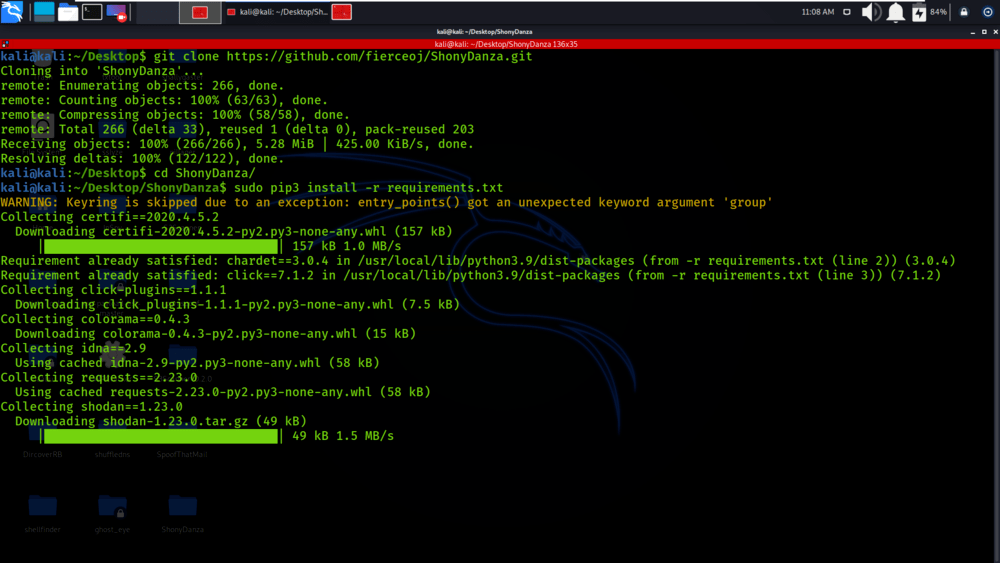The image size is (1000, 563).
Task: Click the shodan download progress bar
Action: [161, 436]
